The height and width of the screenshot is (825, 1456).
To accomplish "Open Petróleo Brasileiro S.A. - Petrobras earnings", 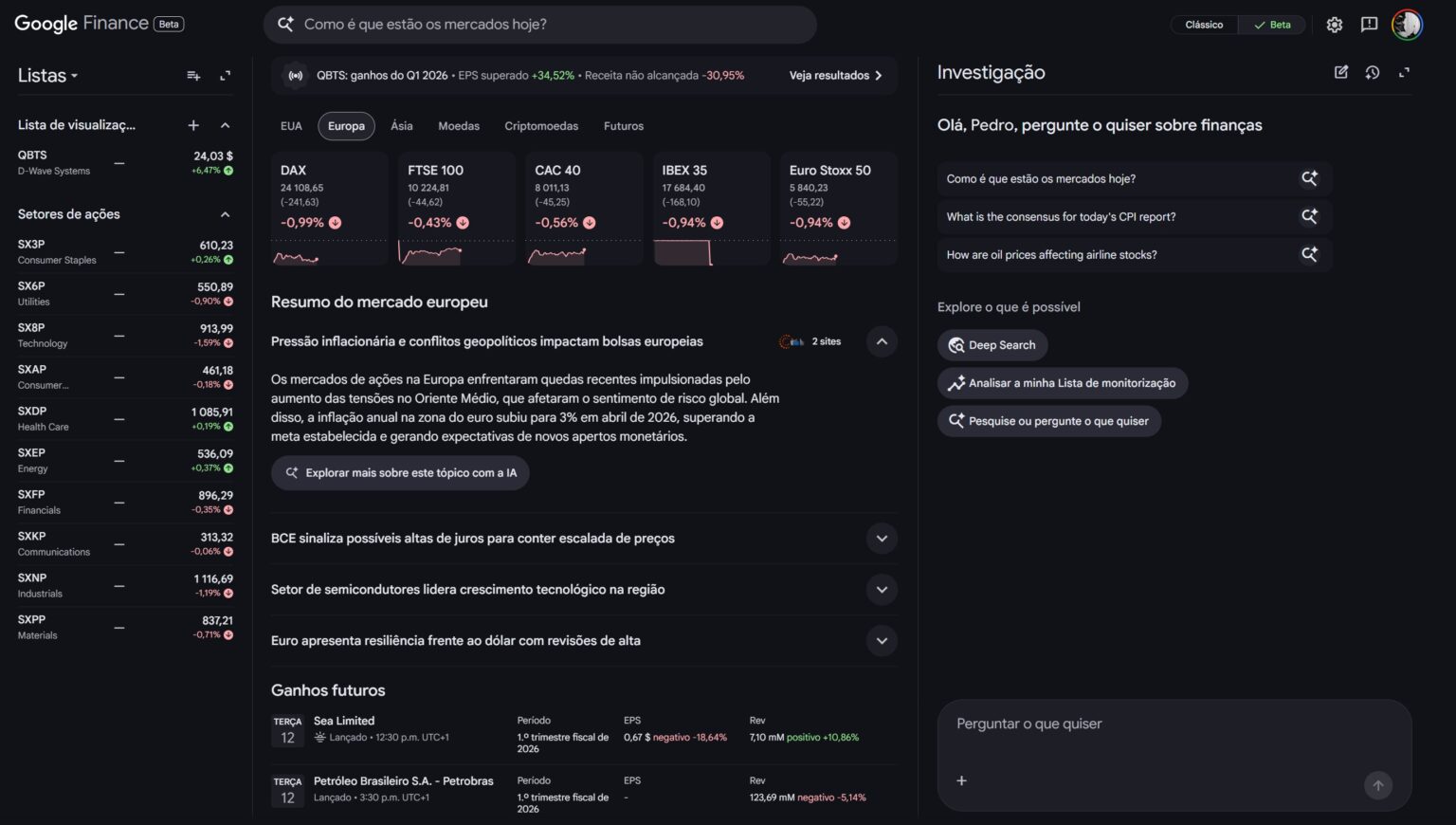I will (584, 795).
